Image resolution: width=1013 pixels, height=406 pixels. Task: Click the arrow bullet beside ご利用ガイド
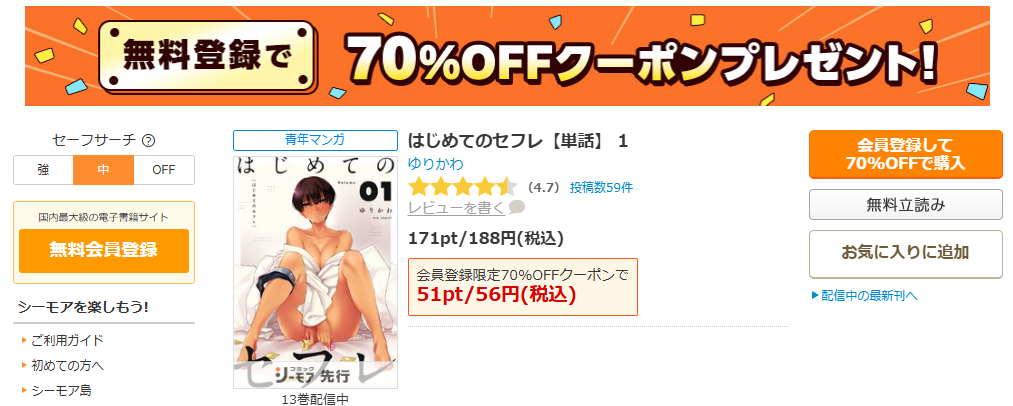[24, 340]
